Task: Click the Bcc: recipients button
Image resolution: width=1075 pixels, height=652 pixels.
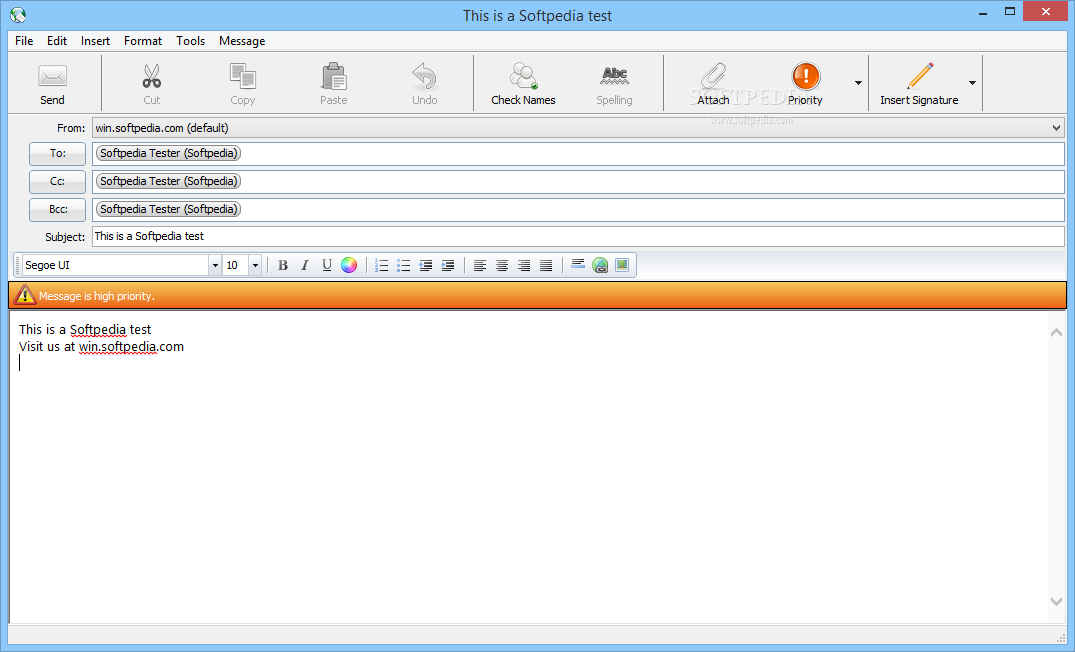Action: (x=58, y=210)
